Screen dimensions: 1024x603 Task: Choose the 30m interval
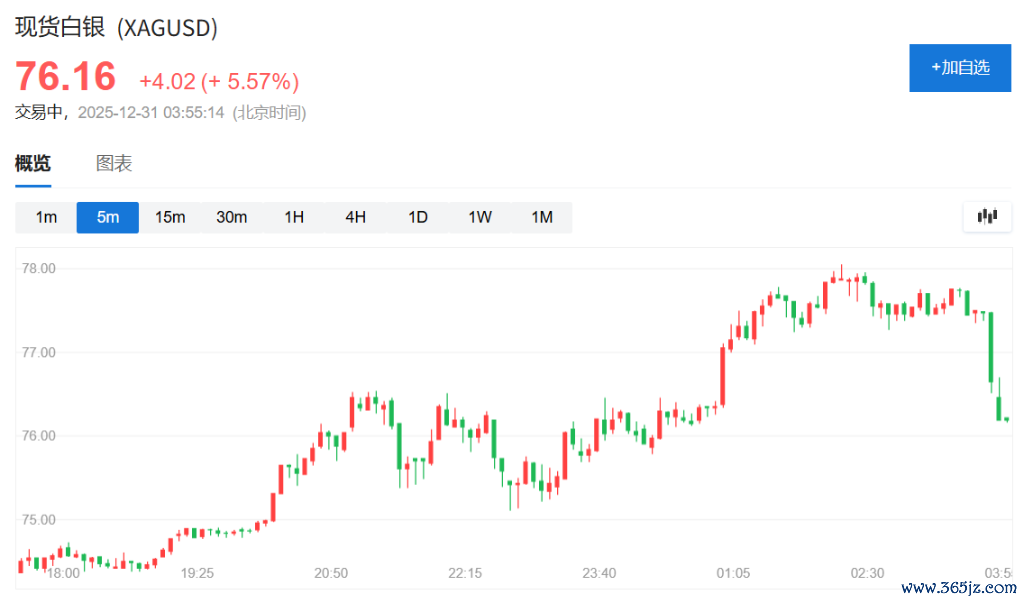coord(232,217)
